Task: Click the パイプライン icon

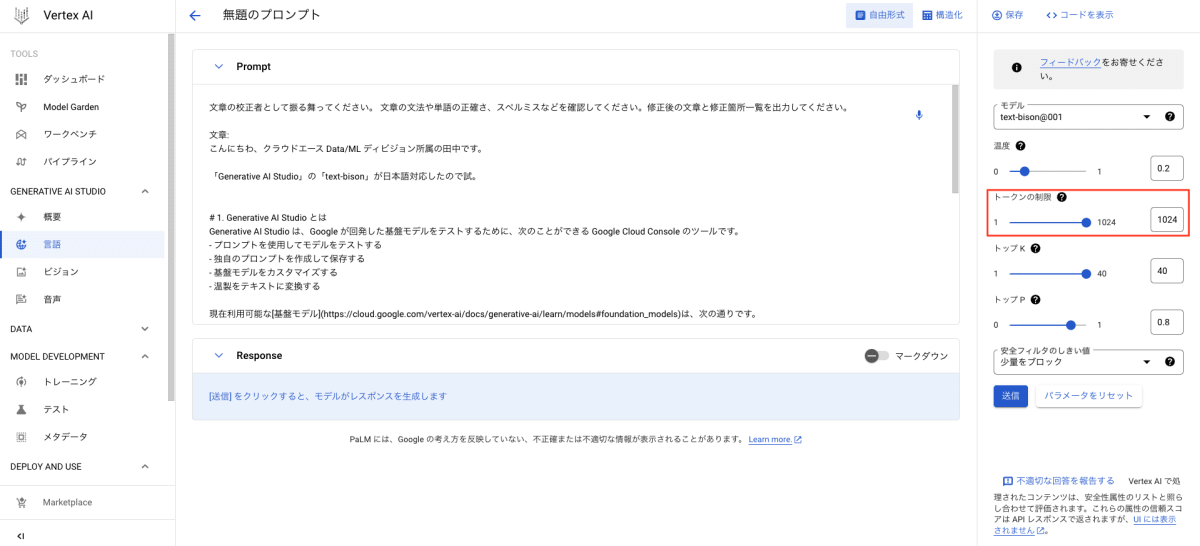Action: (x=21, y=161)
